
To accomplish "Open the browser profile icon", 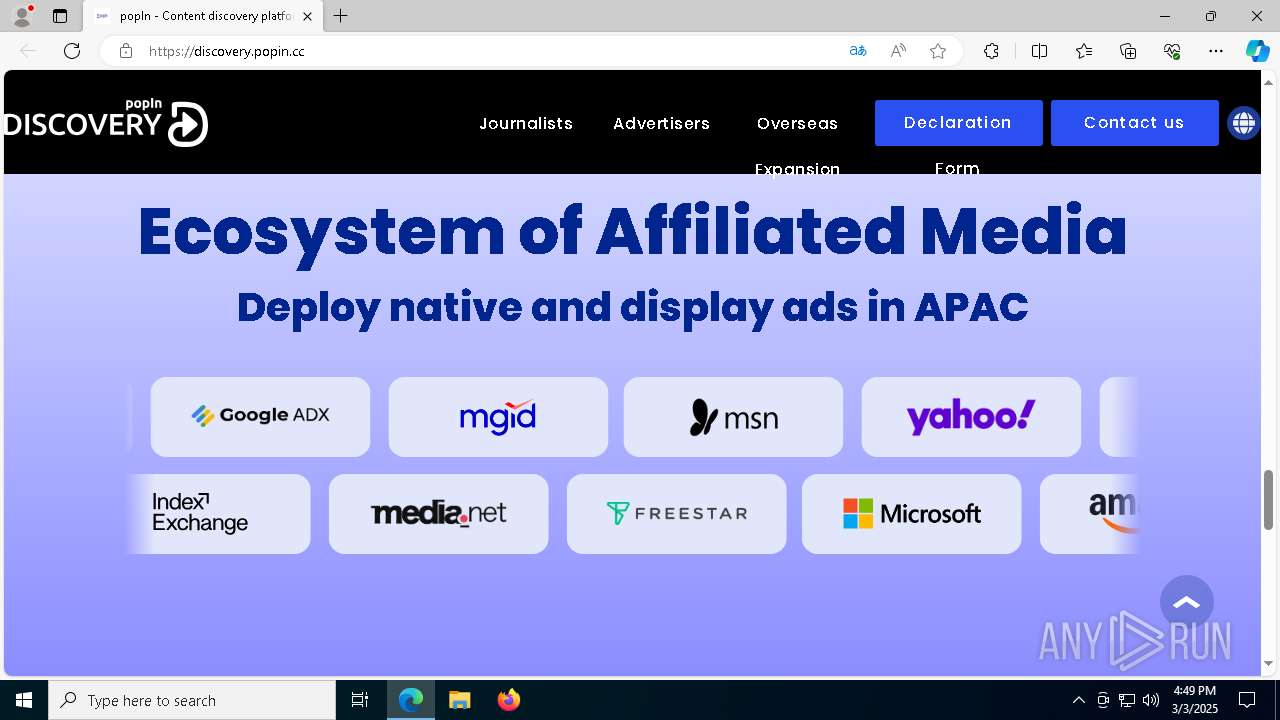I will tap(22, 16).
